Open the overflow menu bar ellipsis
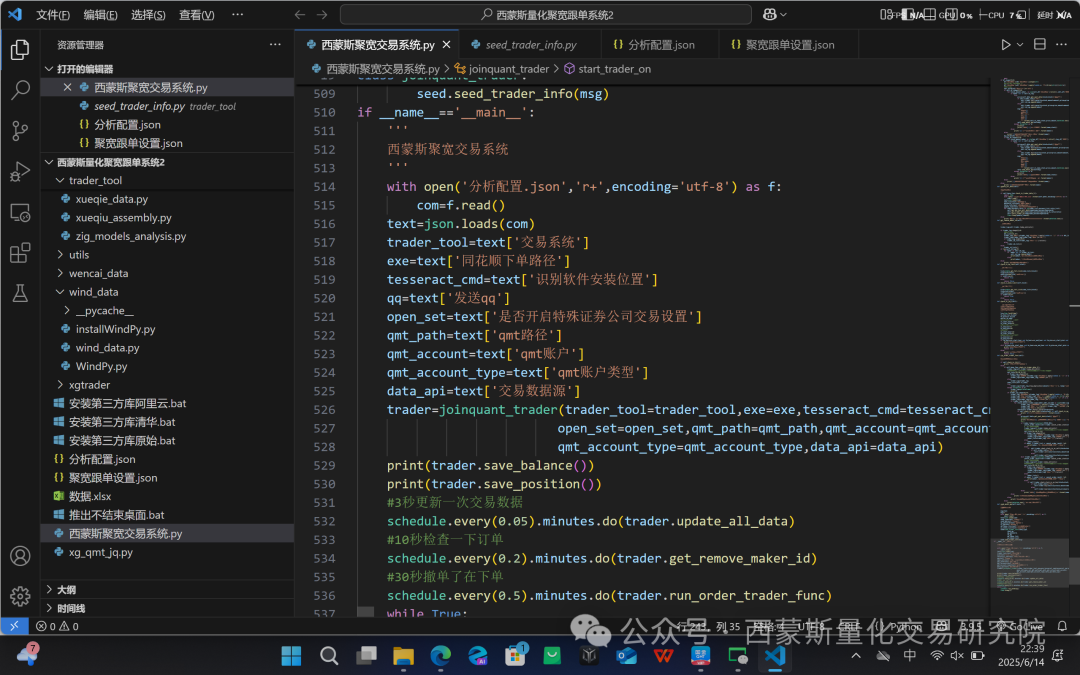Screen dimensions: 1080x675 tap(238, 14)
